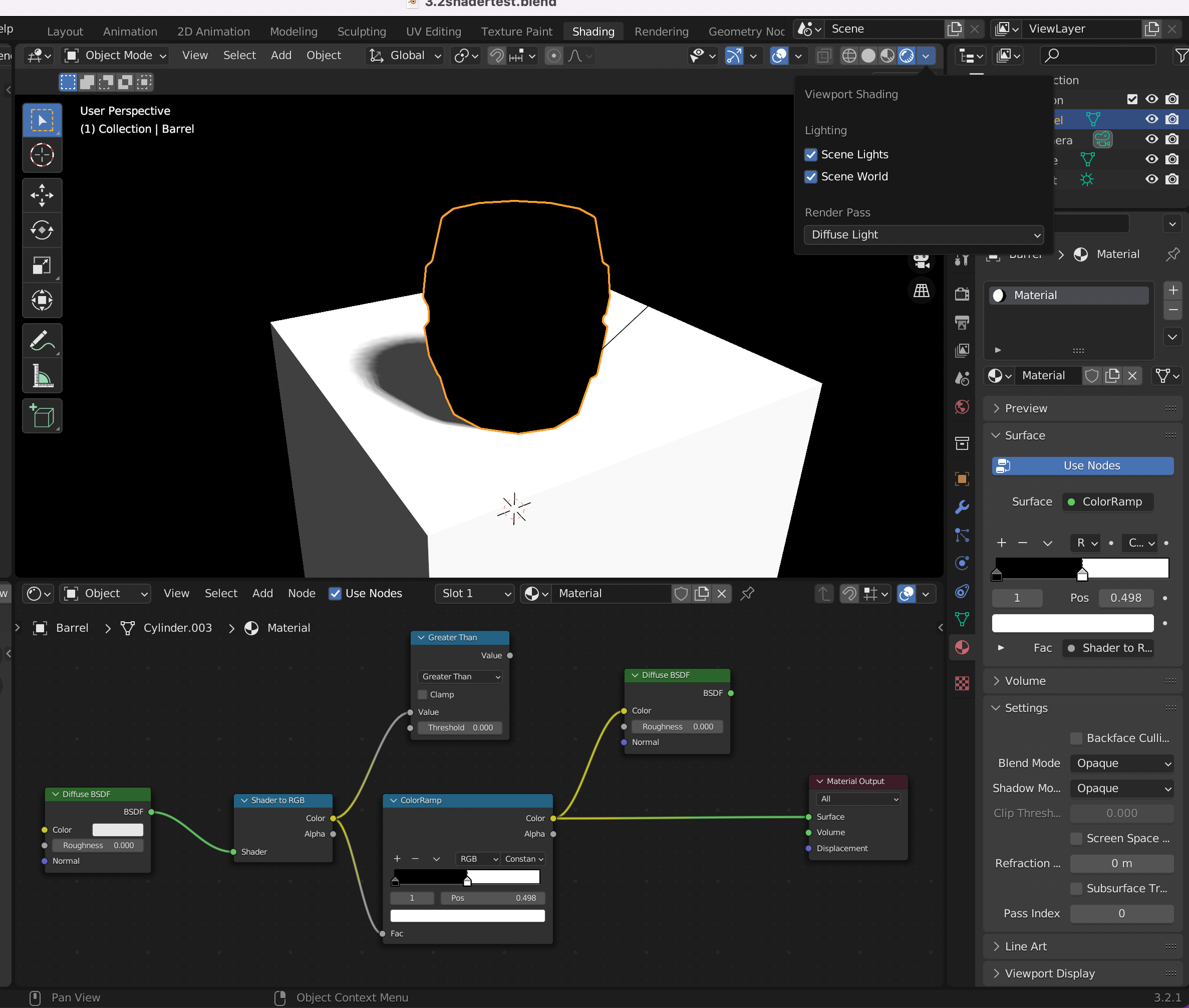Open the Object Data properties tab
Viewport: 1189px width, 1008px height.
[962, 619]
